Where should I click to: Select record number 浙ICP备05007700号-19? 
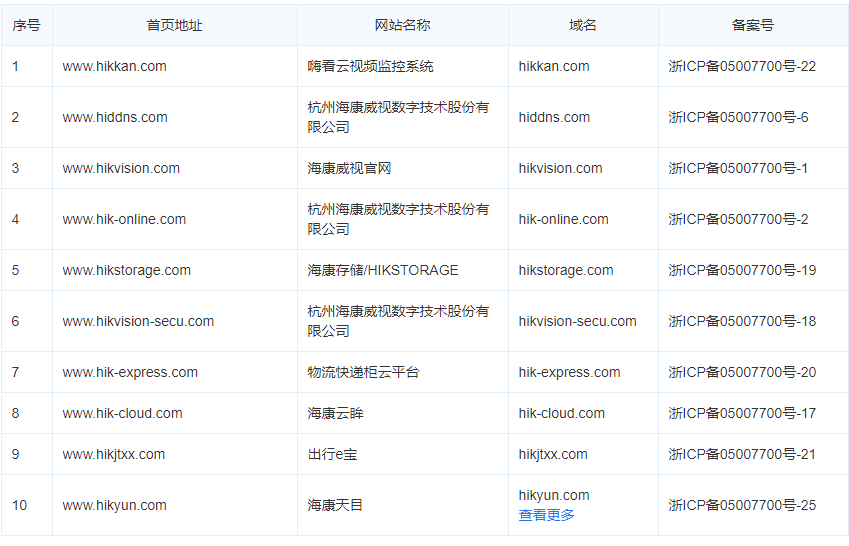coord(742,270)
